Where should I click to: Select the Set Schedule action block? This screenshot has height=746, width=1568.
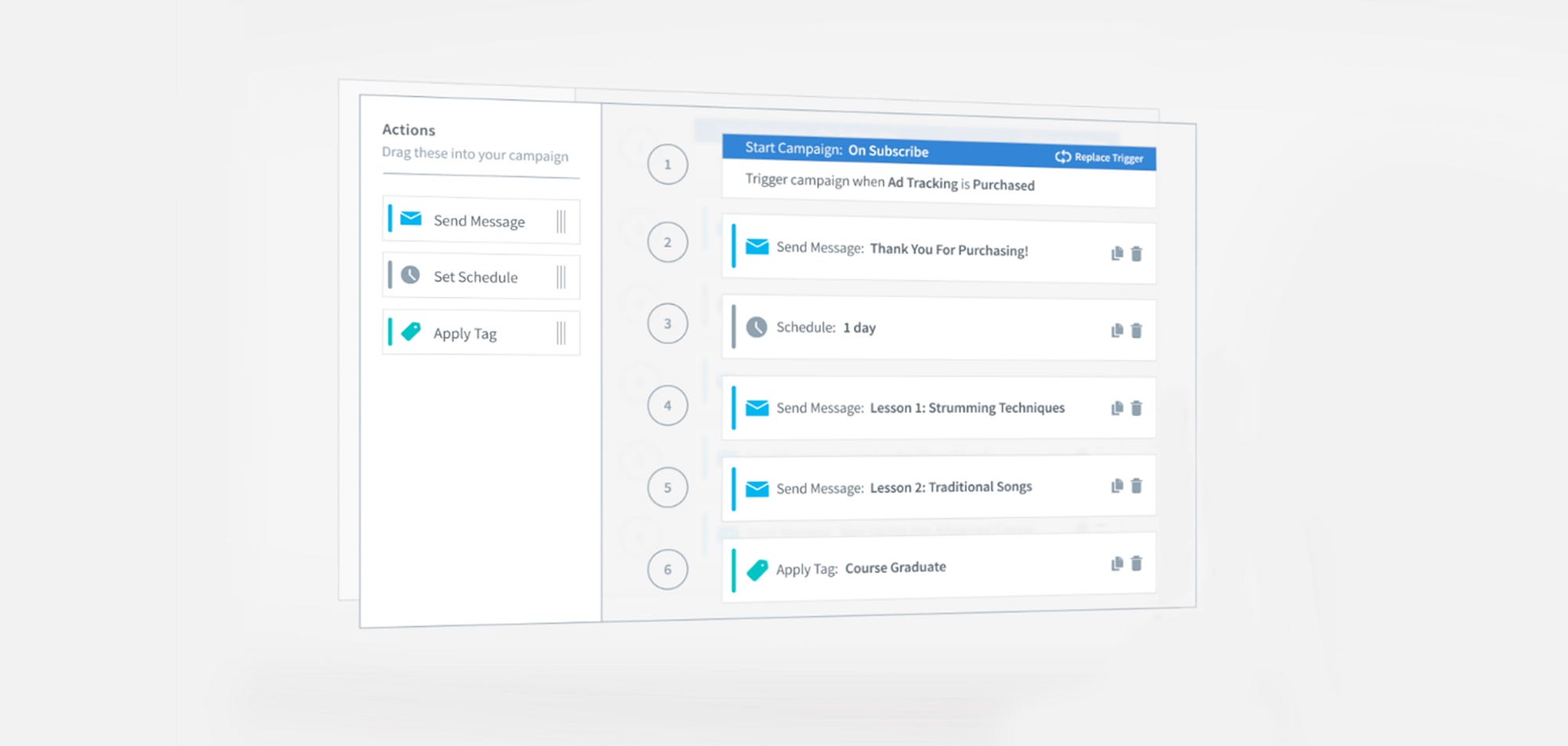point(481,277)
